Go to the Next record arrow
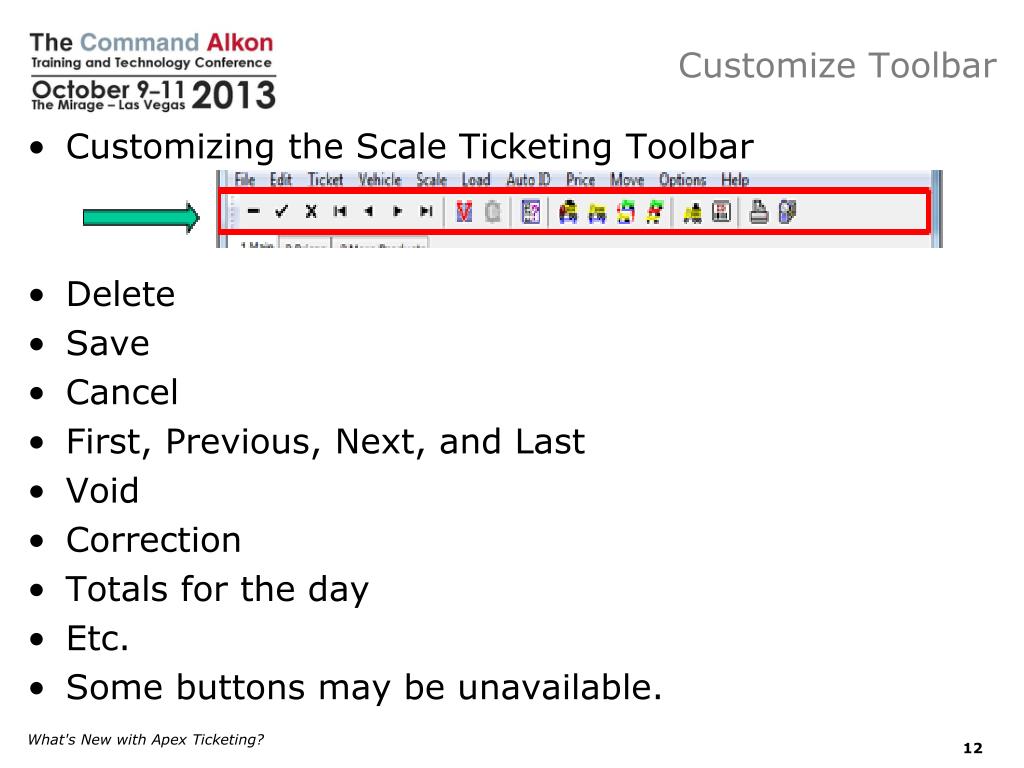This screenshot has height=768, width=1024. pyautogui.click(x=398, y=211)
